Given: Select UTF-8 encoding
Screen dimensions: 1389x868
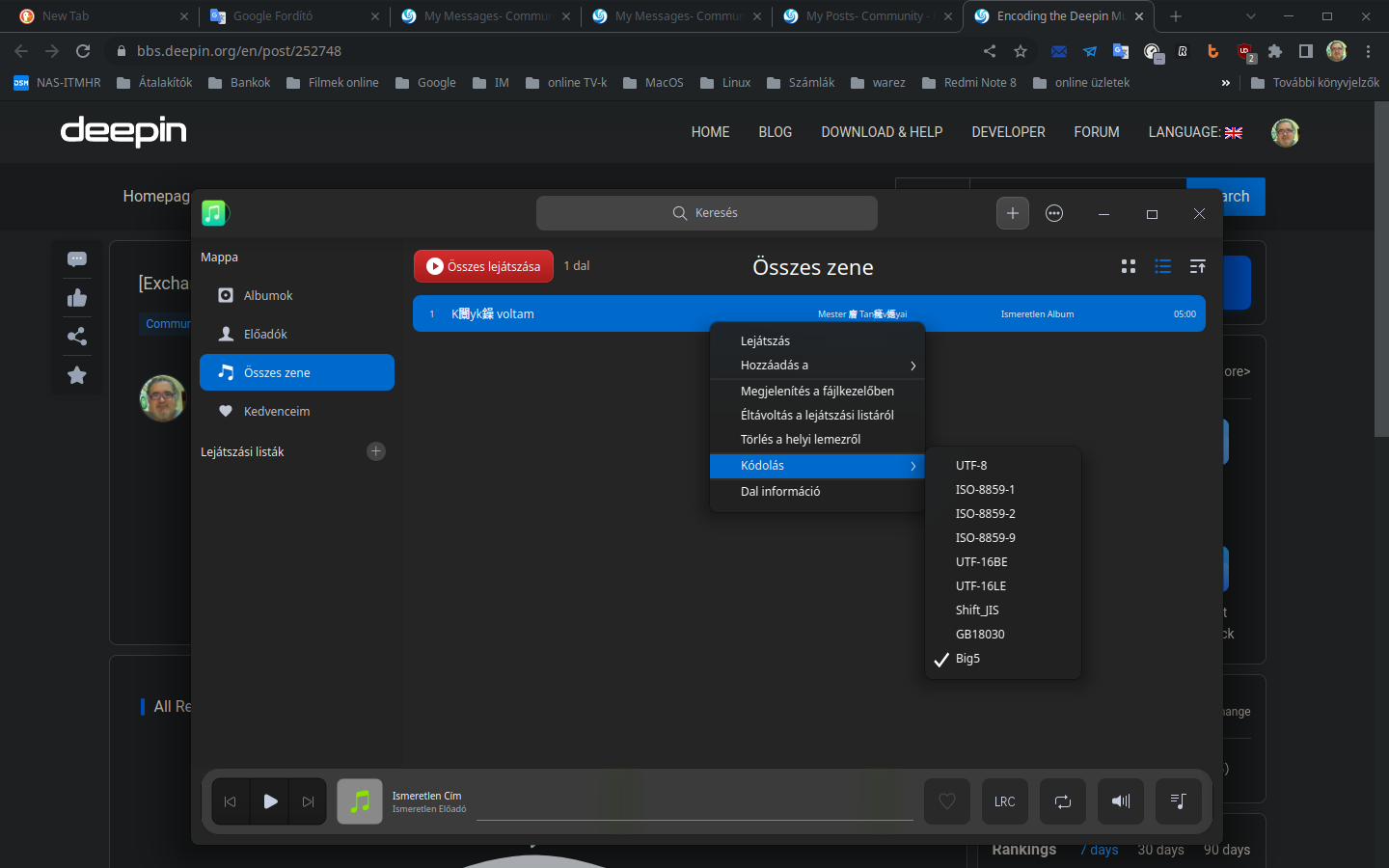Looking at the screenshot, I should coord(1003,465).
